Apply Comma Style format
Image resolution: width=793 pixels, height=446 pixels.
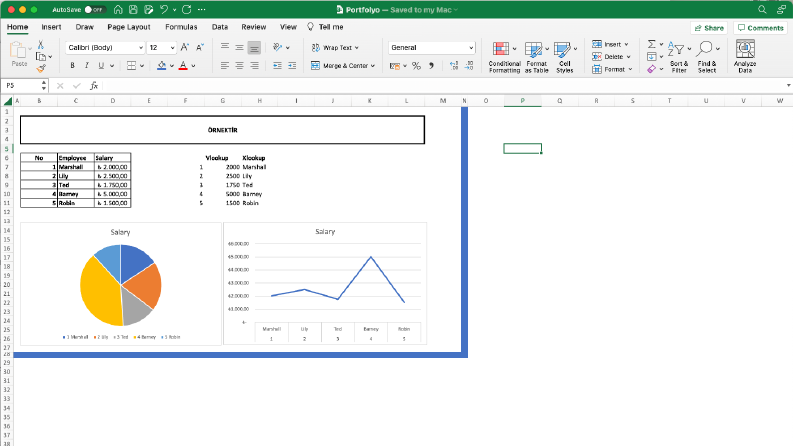(x=431, y=66)
